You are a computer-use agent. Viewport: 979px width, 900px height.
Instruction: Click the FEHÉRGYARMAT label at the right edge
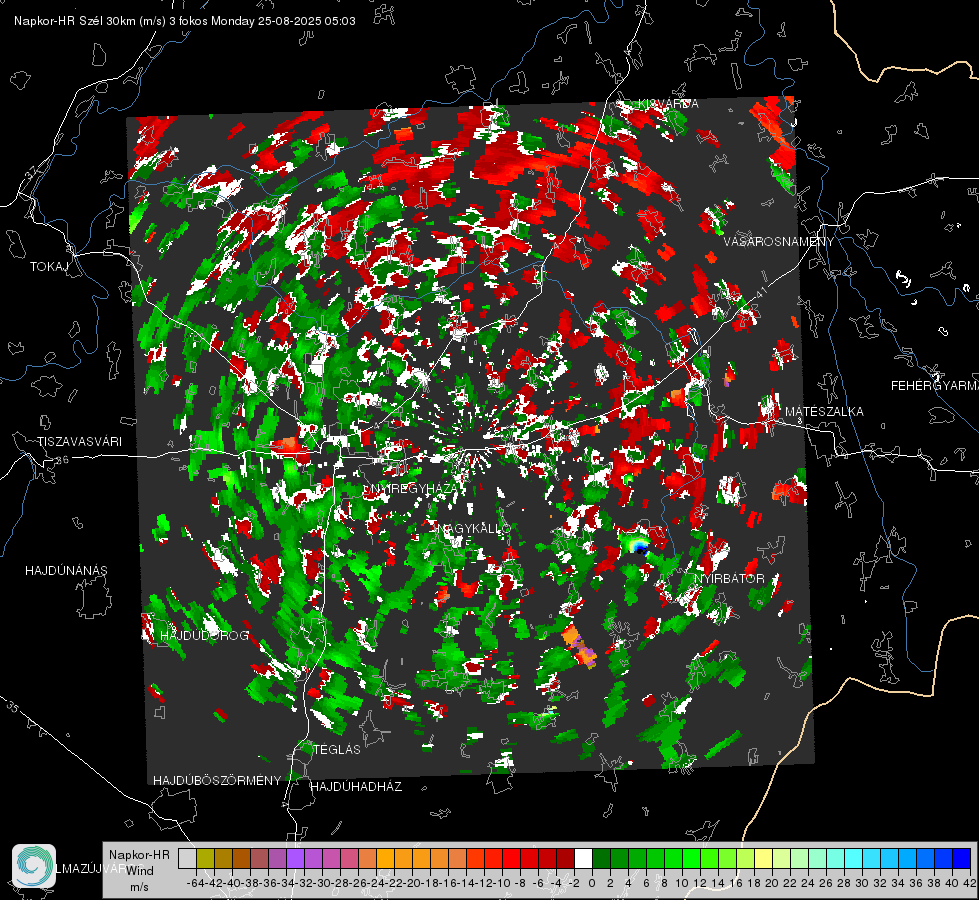click(x=935, y=386)
